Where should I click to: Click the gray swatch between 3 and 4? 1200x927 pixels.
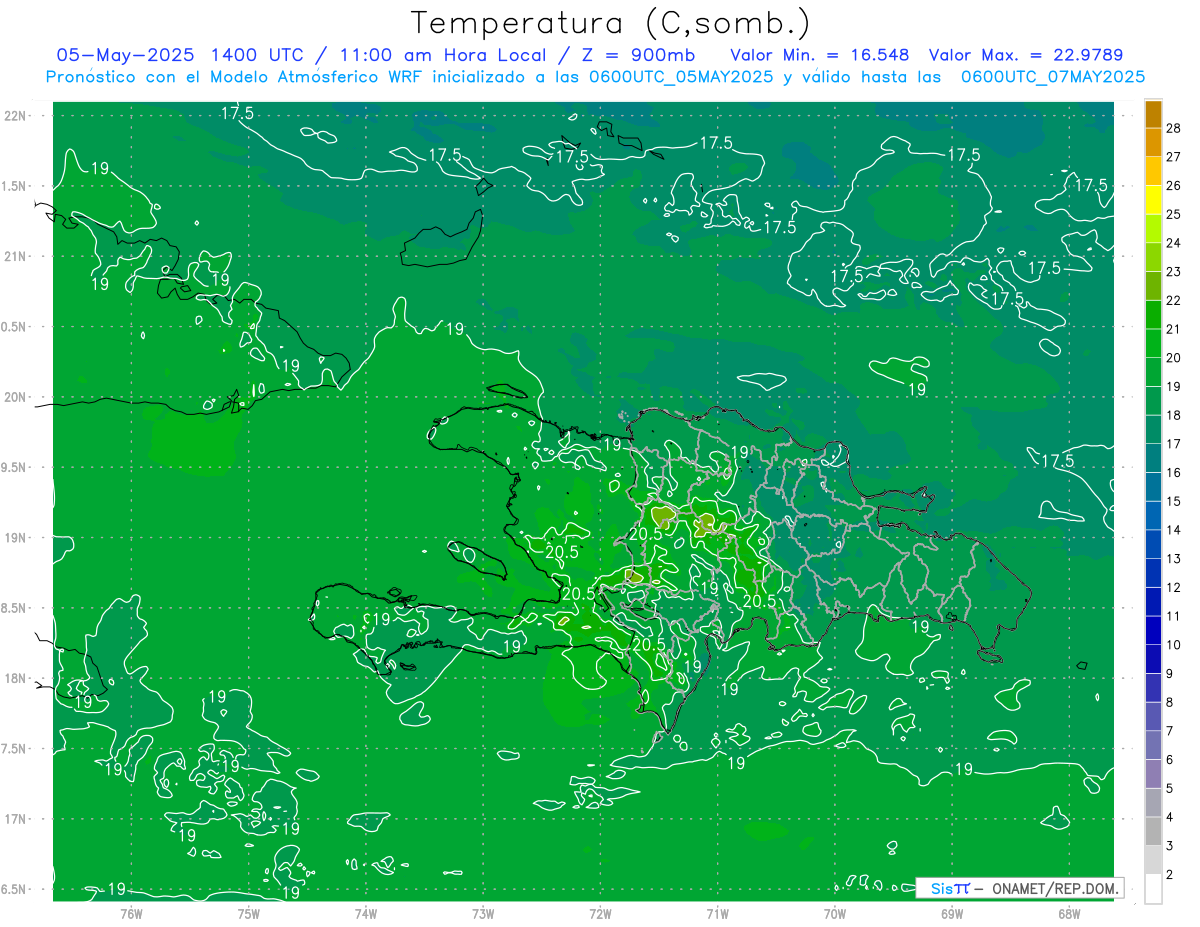click(1153, 832)
